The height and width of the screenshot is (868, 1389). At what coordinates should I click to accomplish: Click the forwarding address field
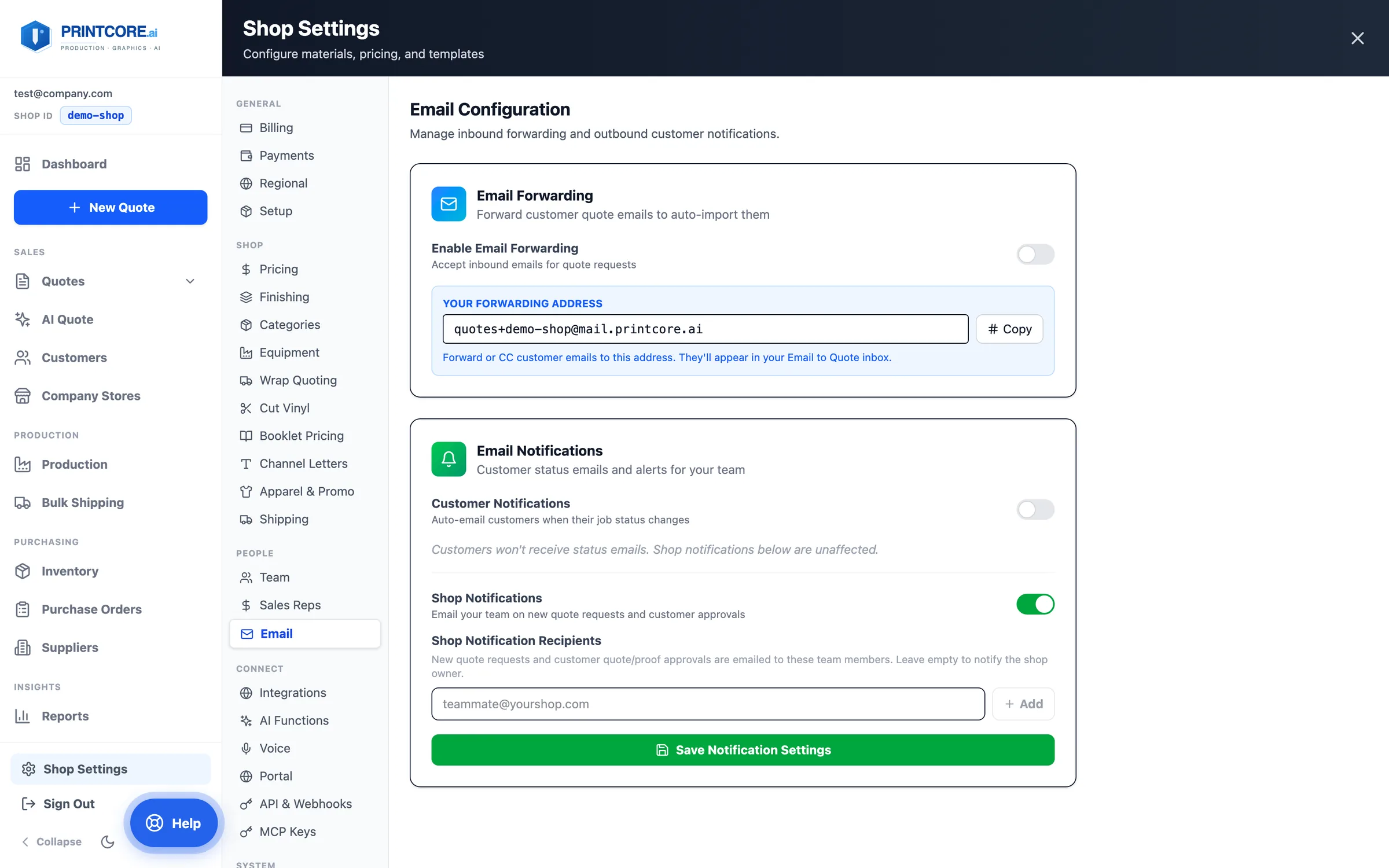(x=705, y=329)
